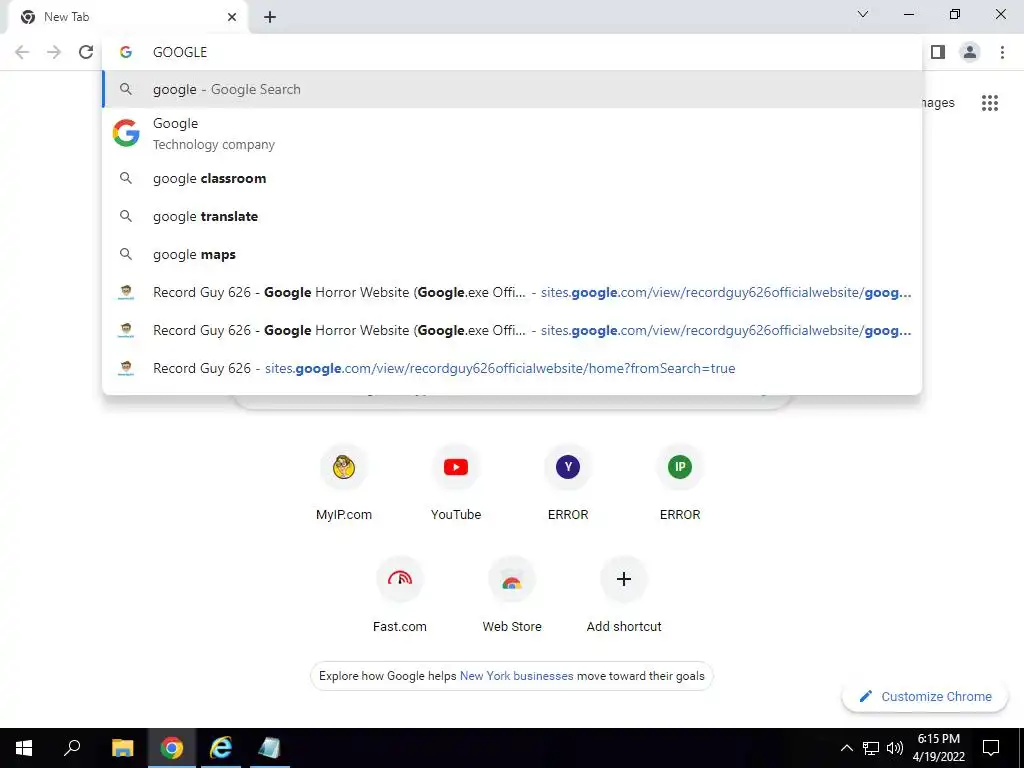Show hidden system tray icons
This screenshot has height=768, width=1024.
846,748
